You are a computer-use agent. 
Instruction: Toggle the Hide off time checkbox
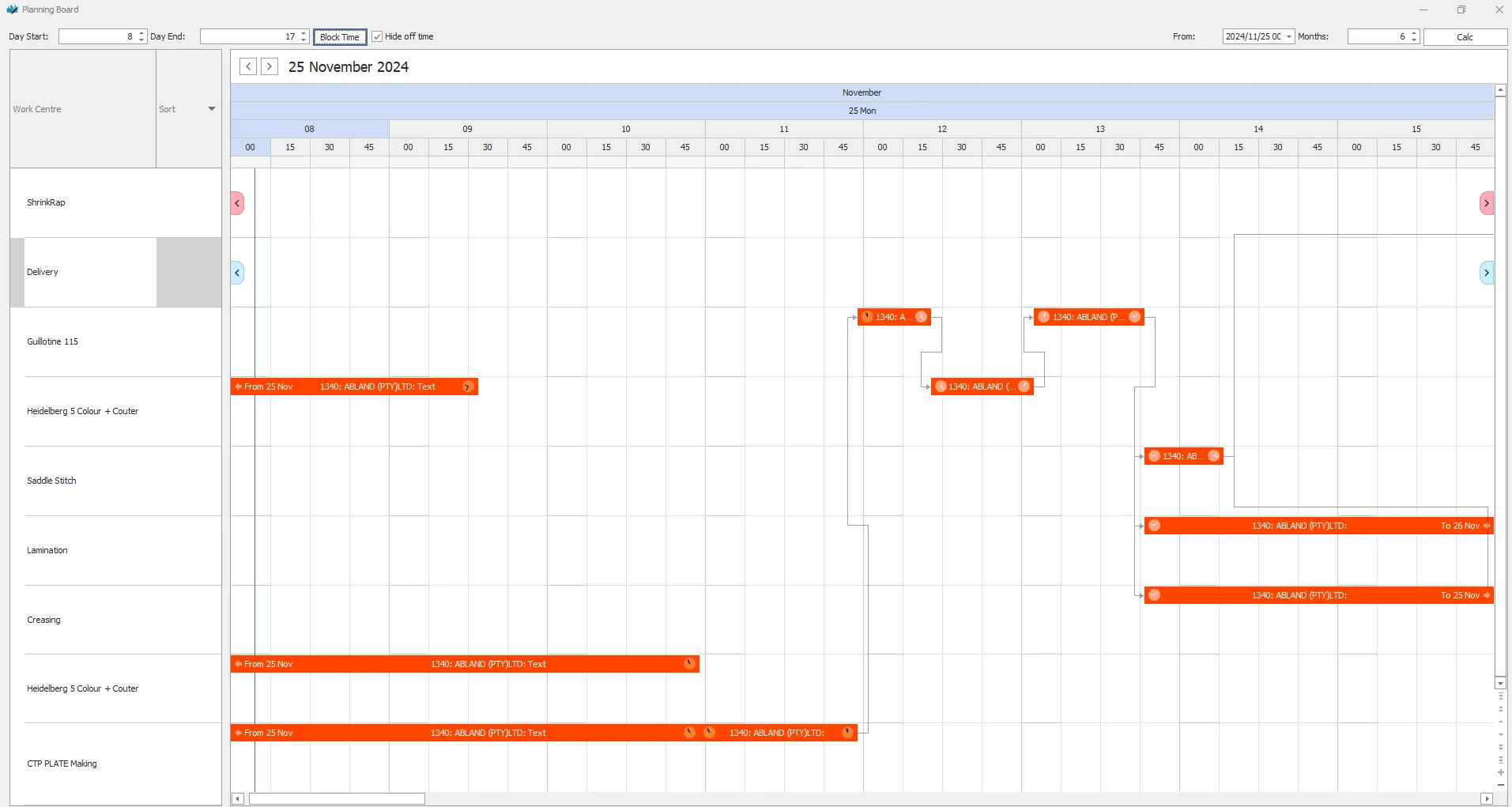(x=378, y=36)
